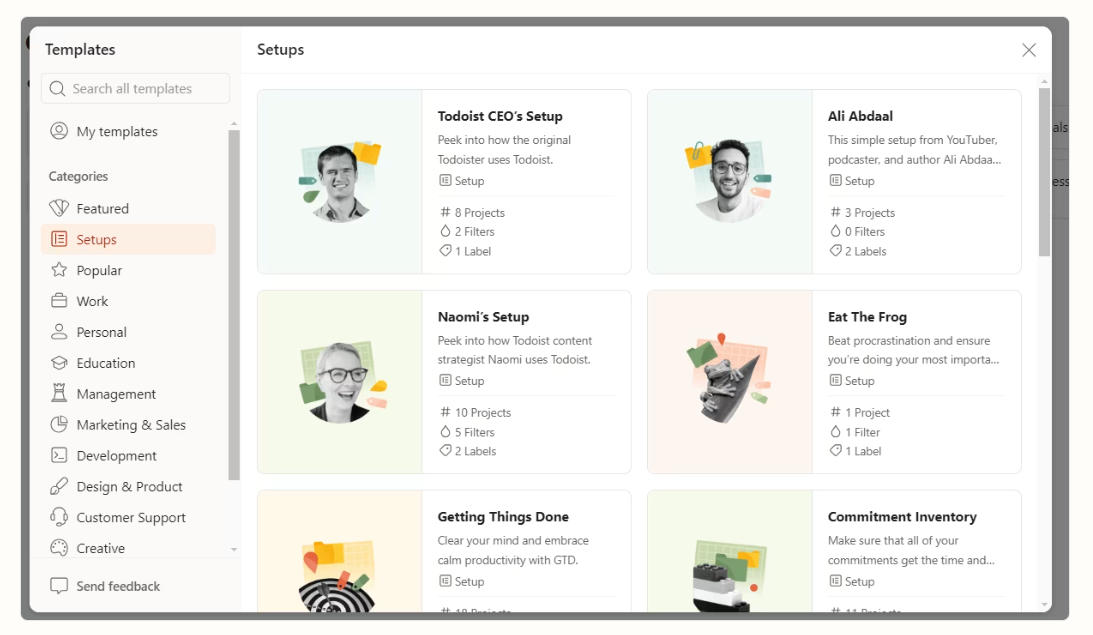Screen dimensions: 1093x635
Task: Click the Featured diamond icon
Action: 59,208
